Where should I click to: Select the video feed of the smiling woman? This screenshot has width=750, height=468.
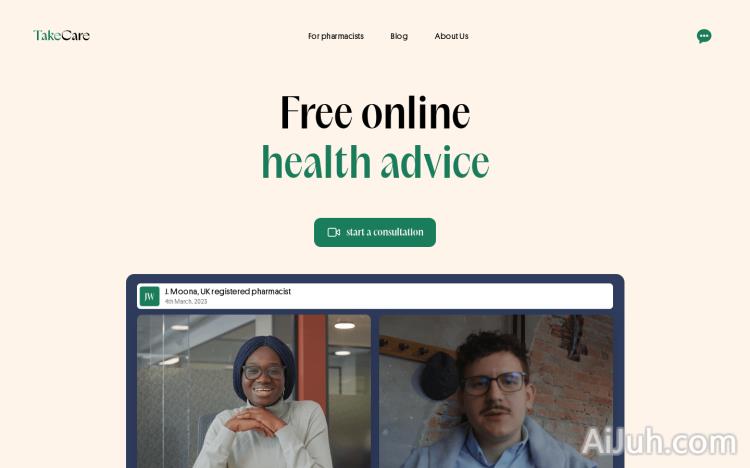254,391
